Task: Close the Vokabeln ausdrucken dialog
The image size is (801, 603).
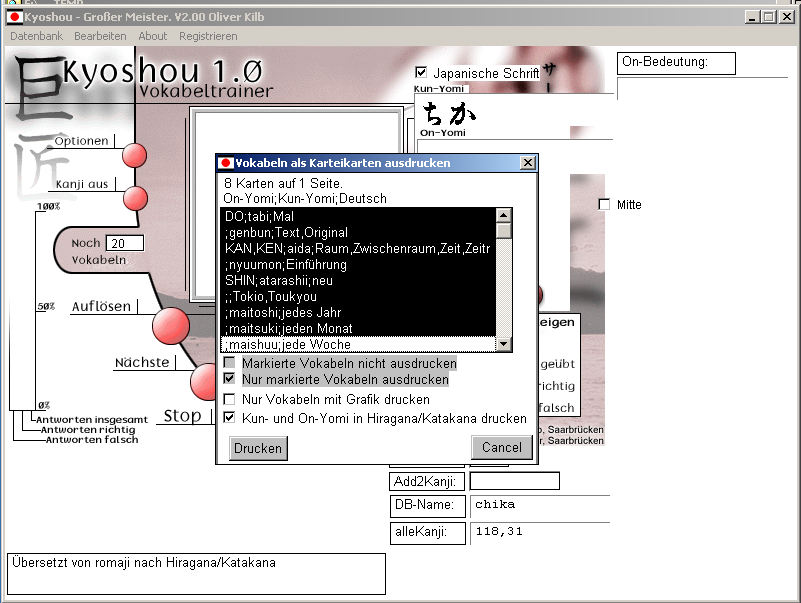Action: tap(527, 163)
